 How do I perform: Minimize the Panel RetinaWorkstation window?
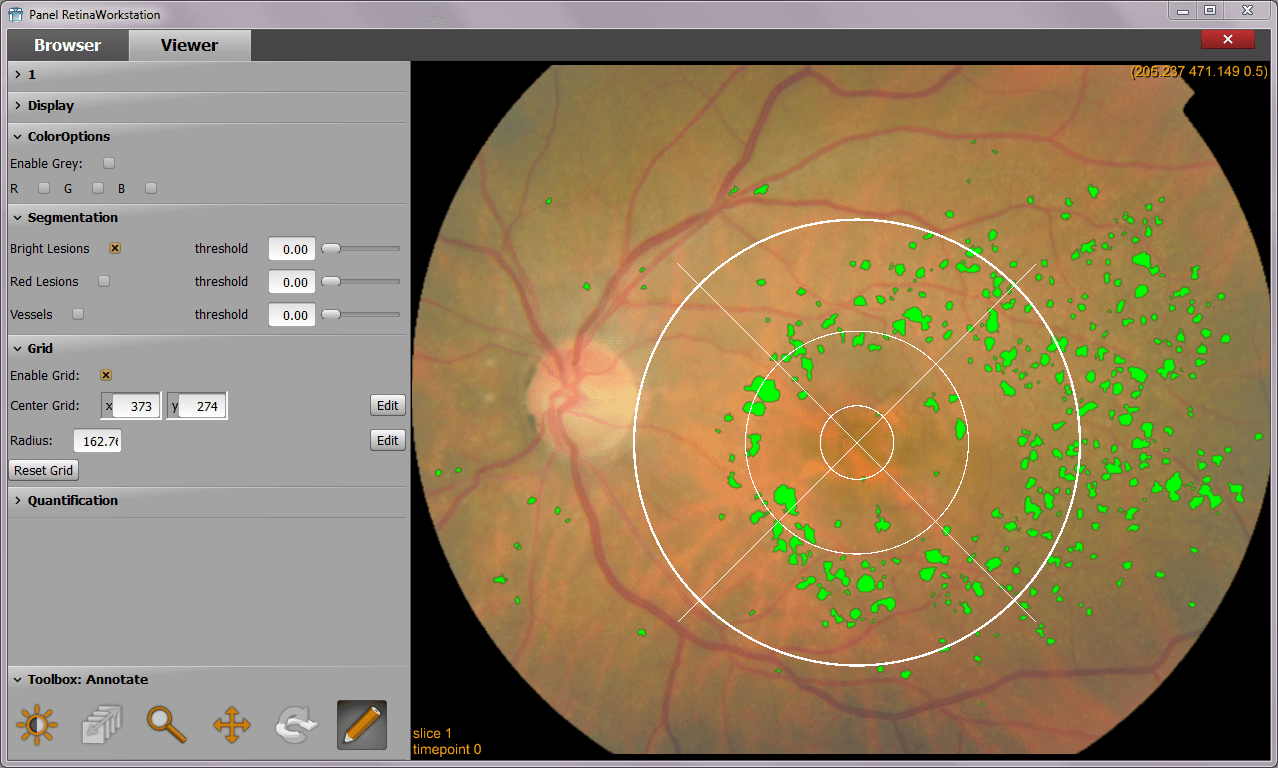tap(1185, 11)
